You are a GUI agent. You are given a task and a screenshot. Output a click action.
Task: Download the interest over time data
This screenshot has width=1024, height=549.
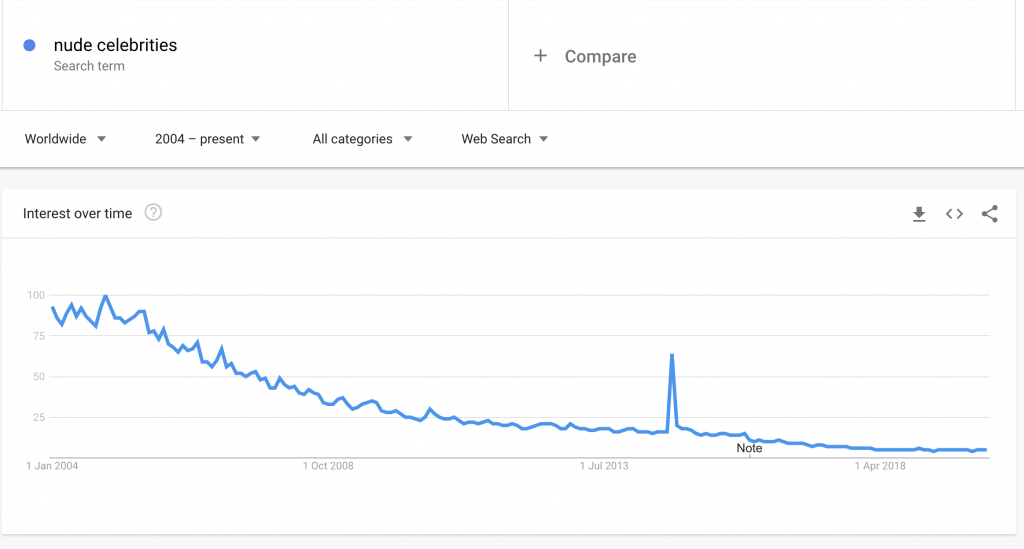[919, 214]
